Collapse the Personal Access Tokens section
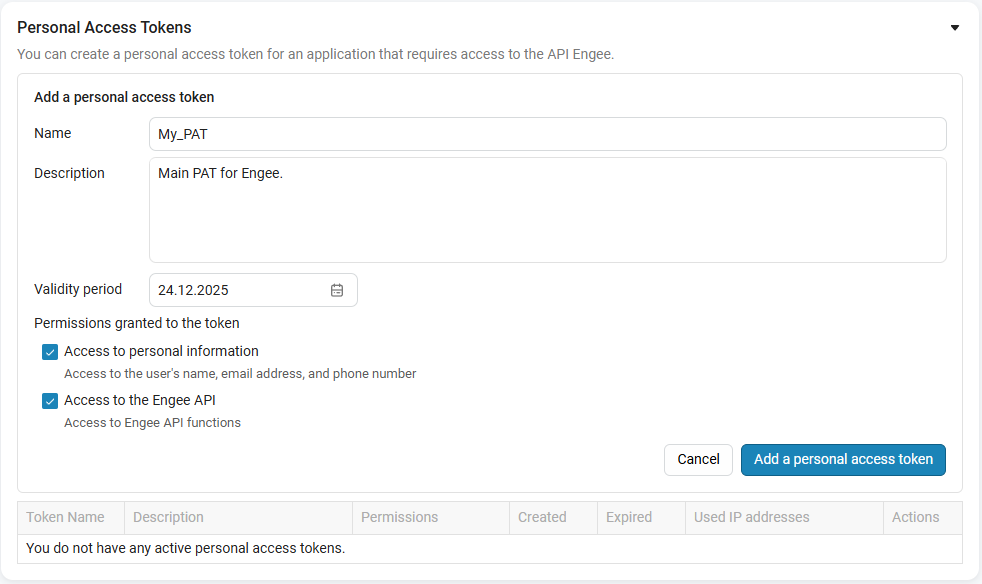Viewport: 982px width, 584px height. click(955, 28)
